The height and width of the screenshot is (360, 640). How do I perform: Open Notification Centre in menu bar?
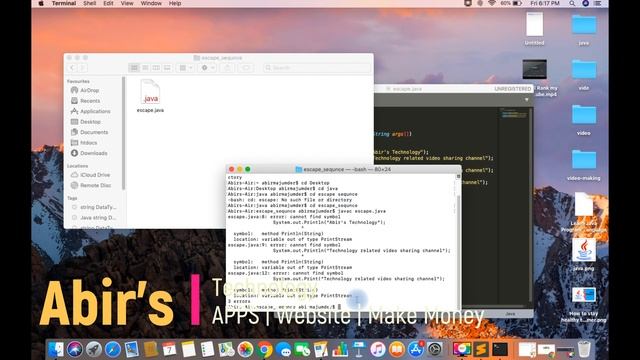pyautogui.click(x=598, y=3)
